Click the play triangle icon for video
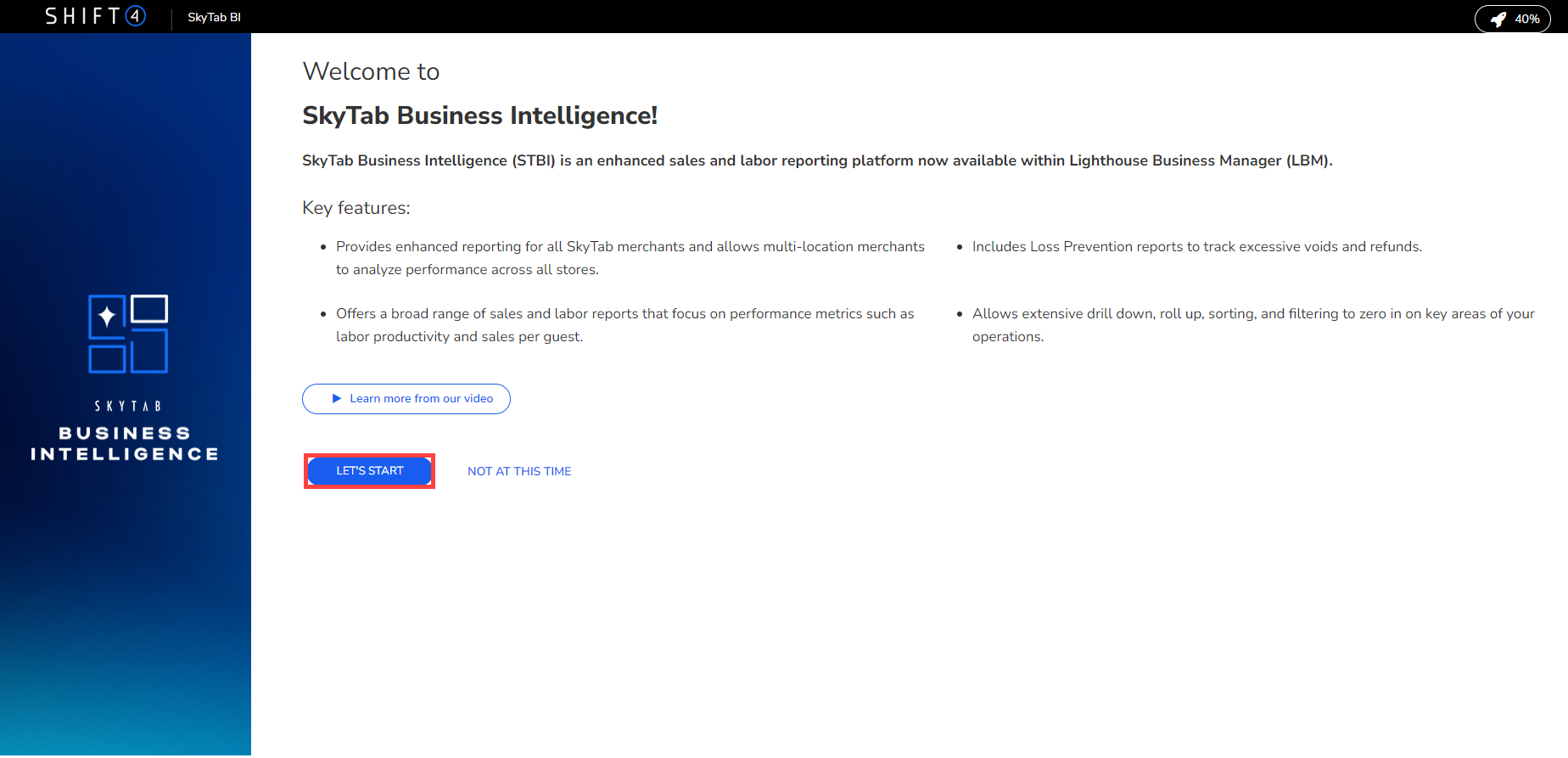The height and width of the screenshot is (758, 1568). pyautogui.click(x=337, y=399)
